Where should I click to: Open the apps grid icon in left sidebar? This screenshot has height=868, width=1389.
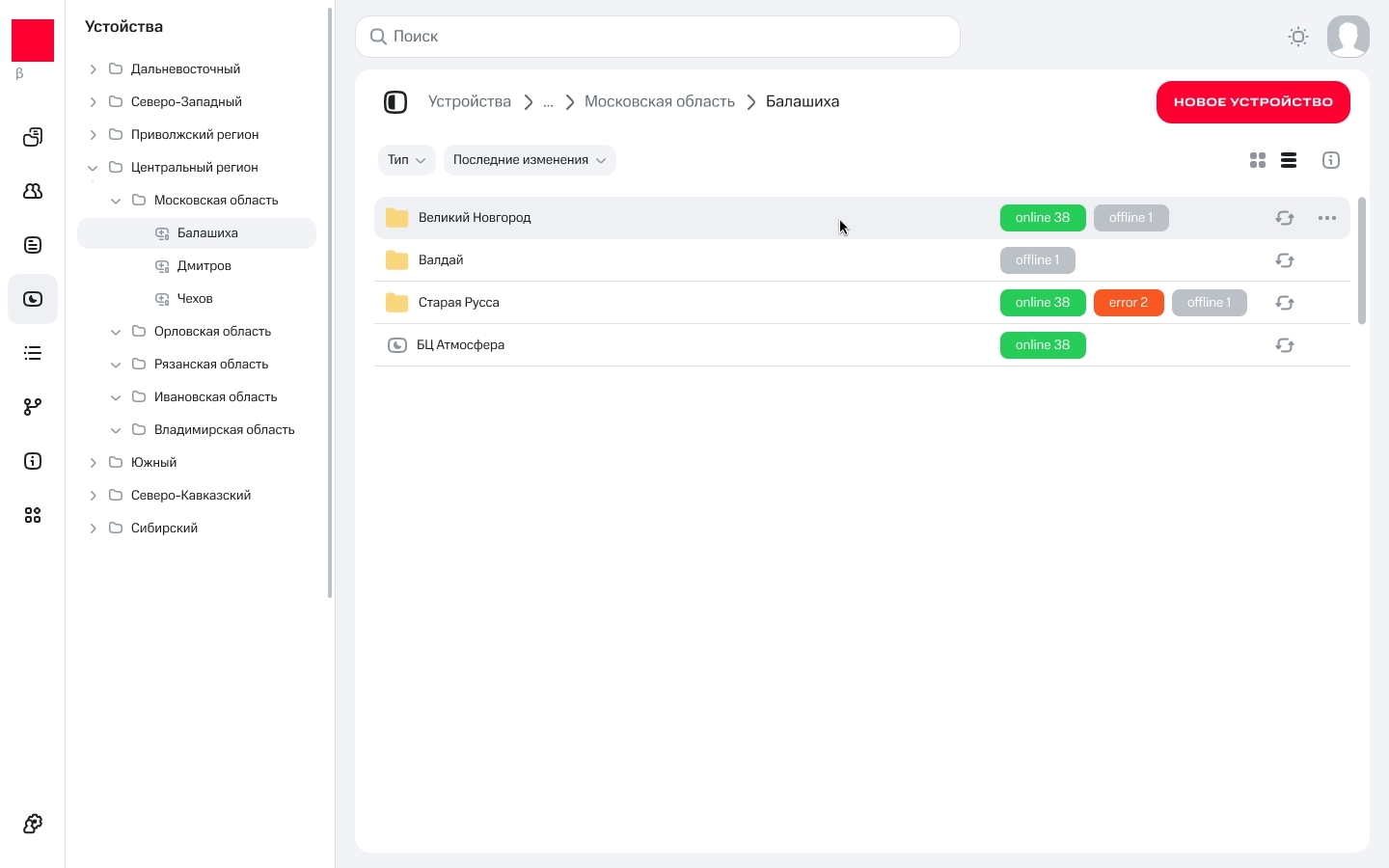click(33, 515)
